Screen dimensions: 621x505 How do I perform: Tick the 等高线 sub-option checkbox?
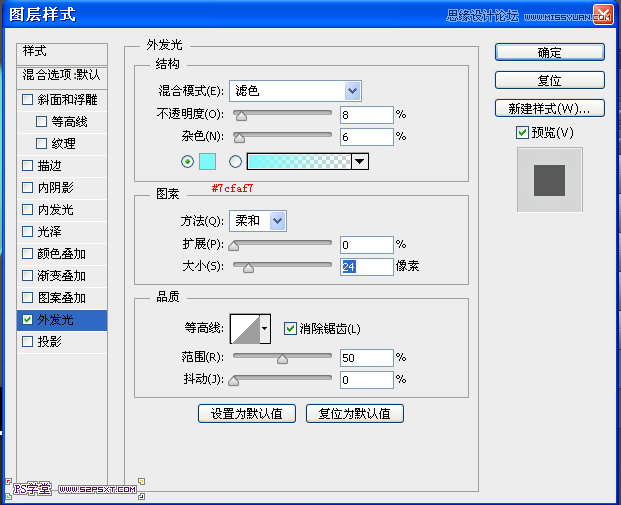coord(41,122)
